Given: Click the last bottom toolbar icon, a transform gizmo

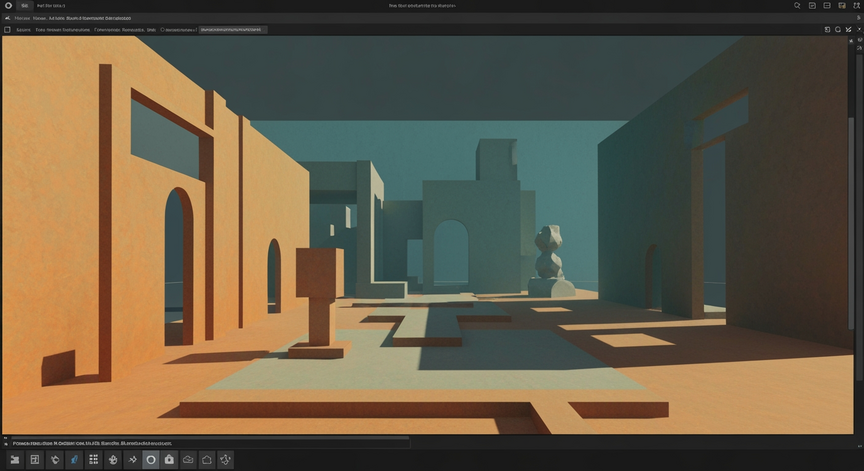Looking at the screenshot, I should [x=225, y=459].
